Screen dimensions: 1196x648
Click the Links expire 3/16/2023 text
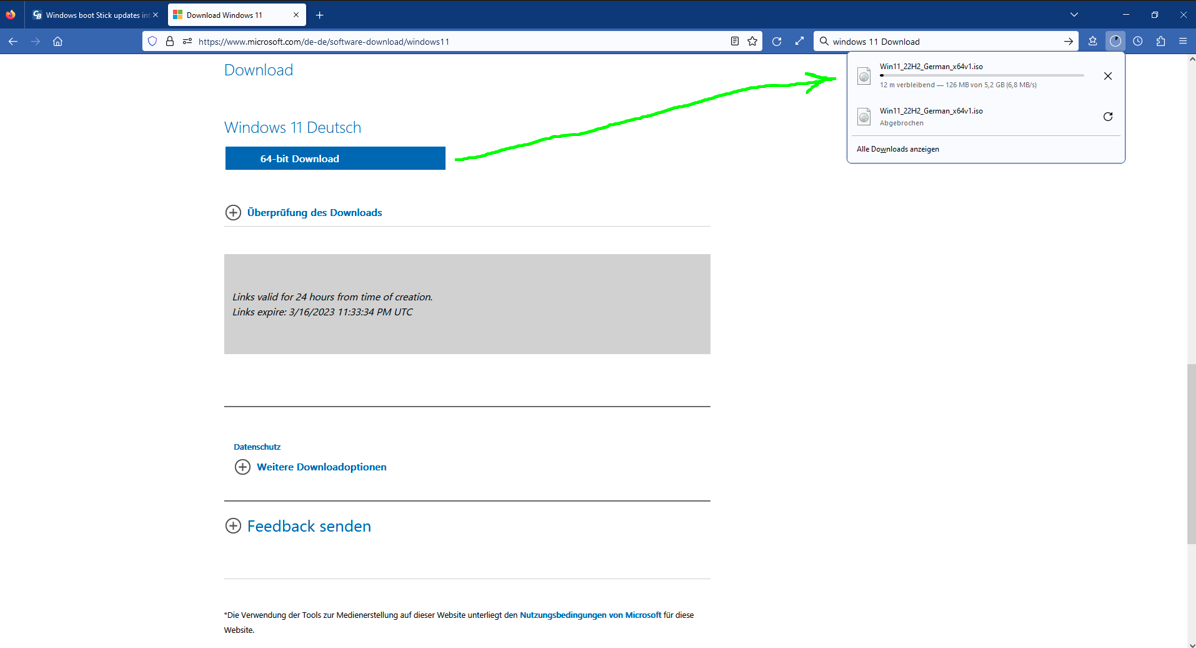[323, 312]
